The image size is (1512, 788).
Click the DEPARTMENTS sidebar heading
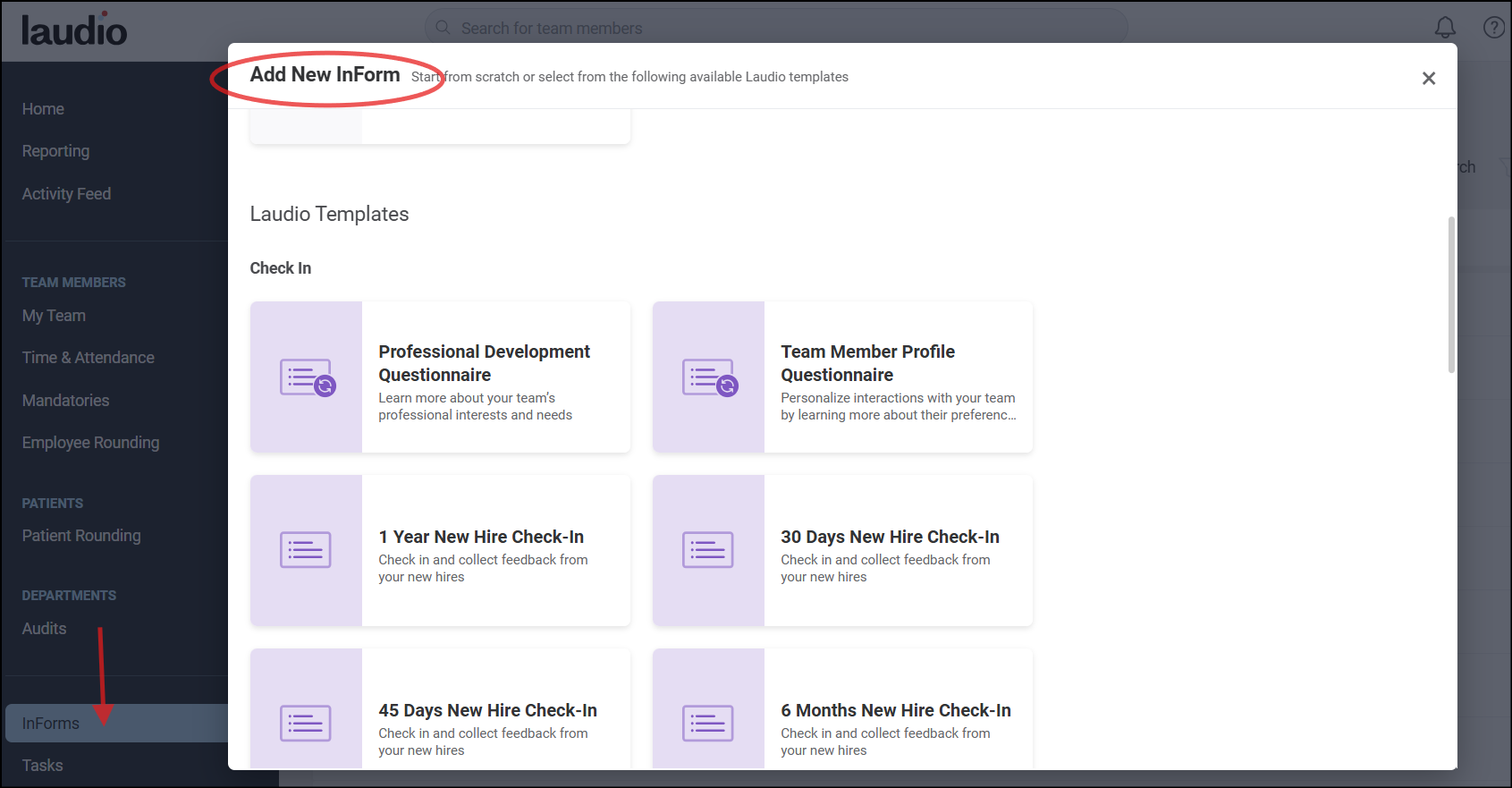(x=69, y=596)
